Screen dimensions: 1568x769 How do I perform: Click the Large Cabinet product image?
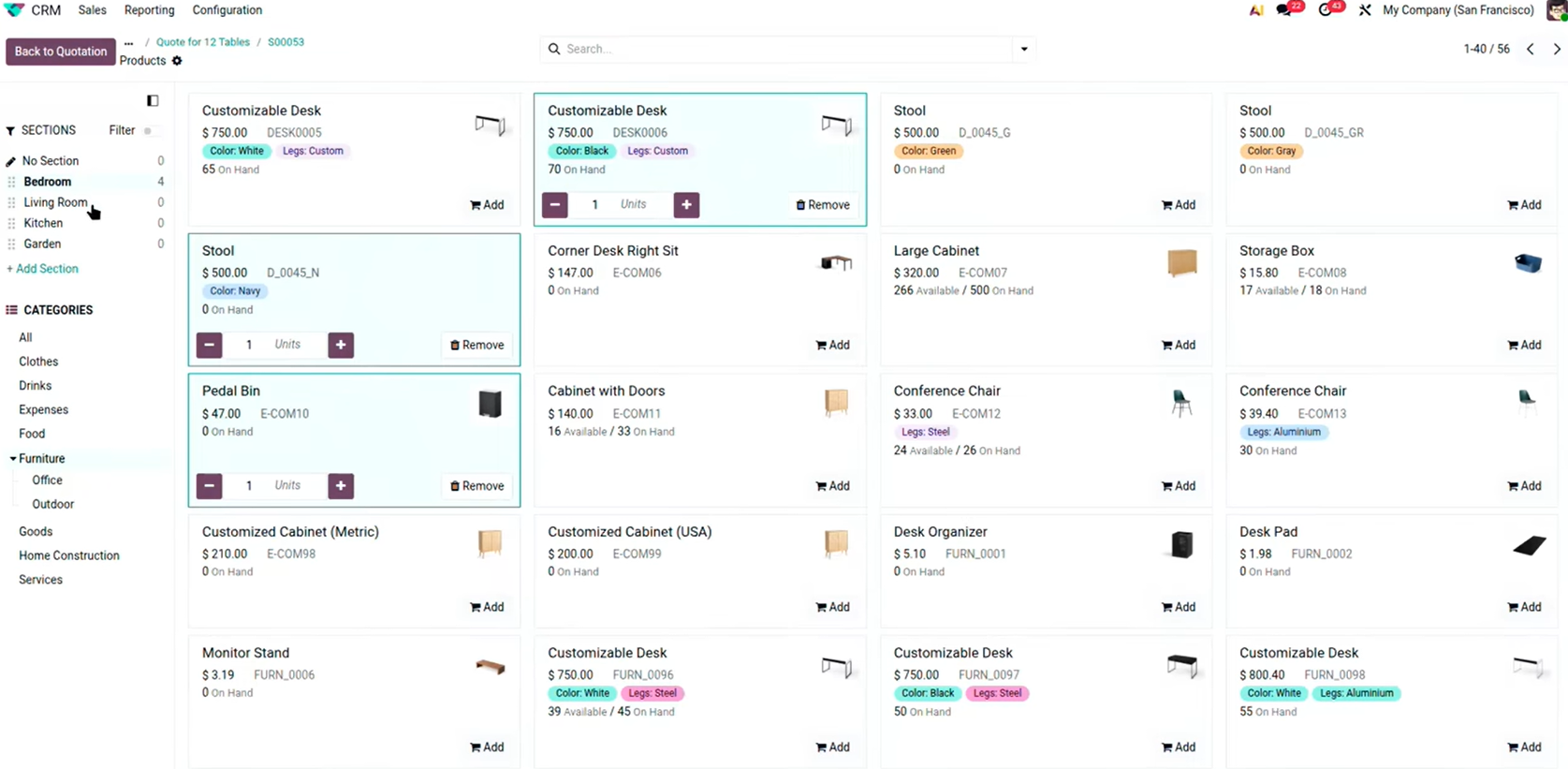[1182, 263]
